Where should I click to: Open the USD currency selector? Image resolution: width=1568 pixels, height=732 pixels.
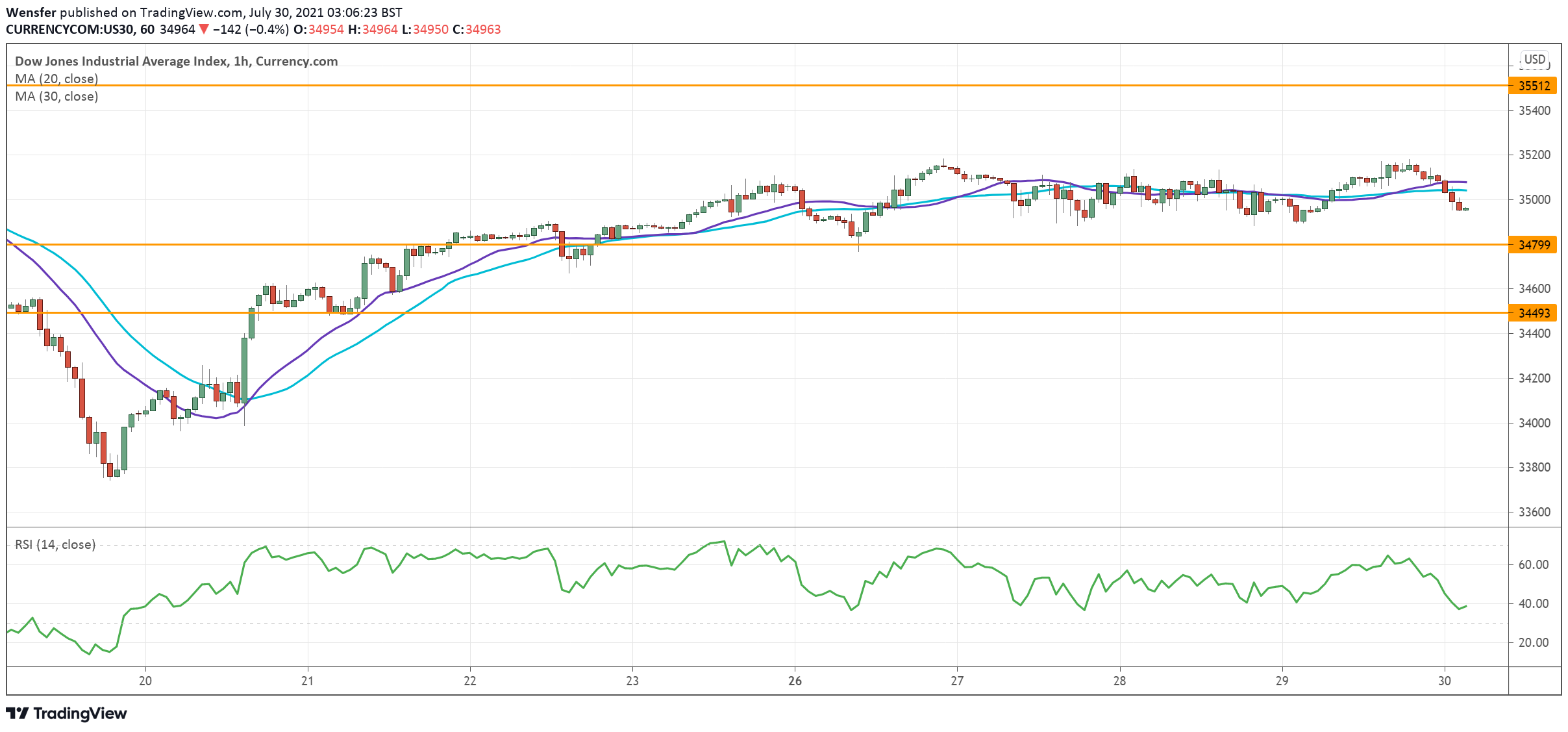[1535, 59]
